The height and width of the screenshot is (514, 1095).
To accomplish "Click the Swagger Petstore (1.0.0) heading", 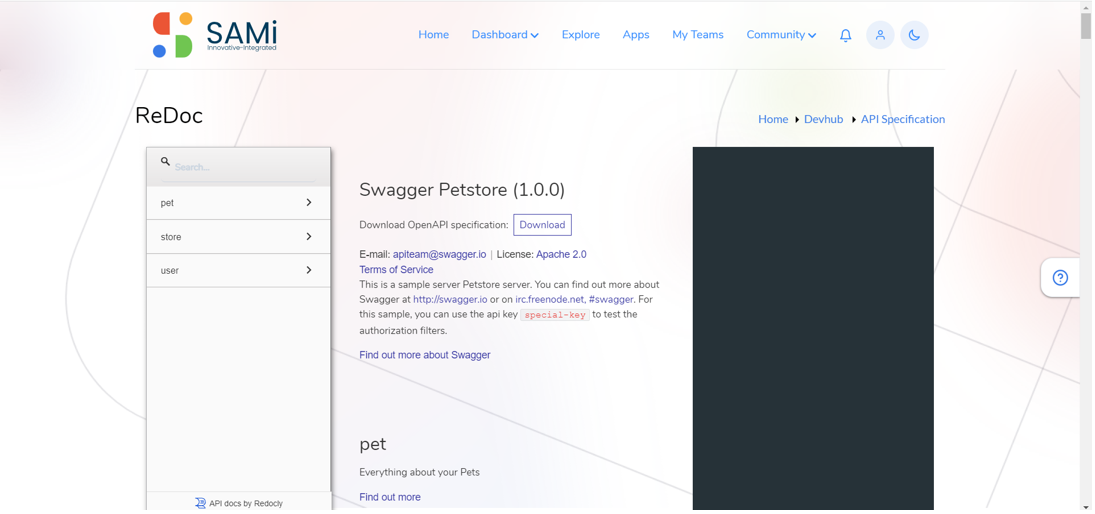I will click(x=462, y=190).
